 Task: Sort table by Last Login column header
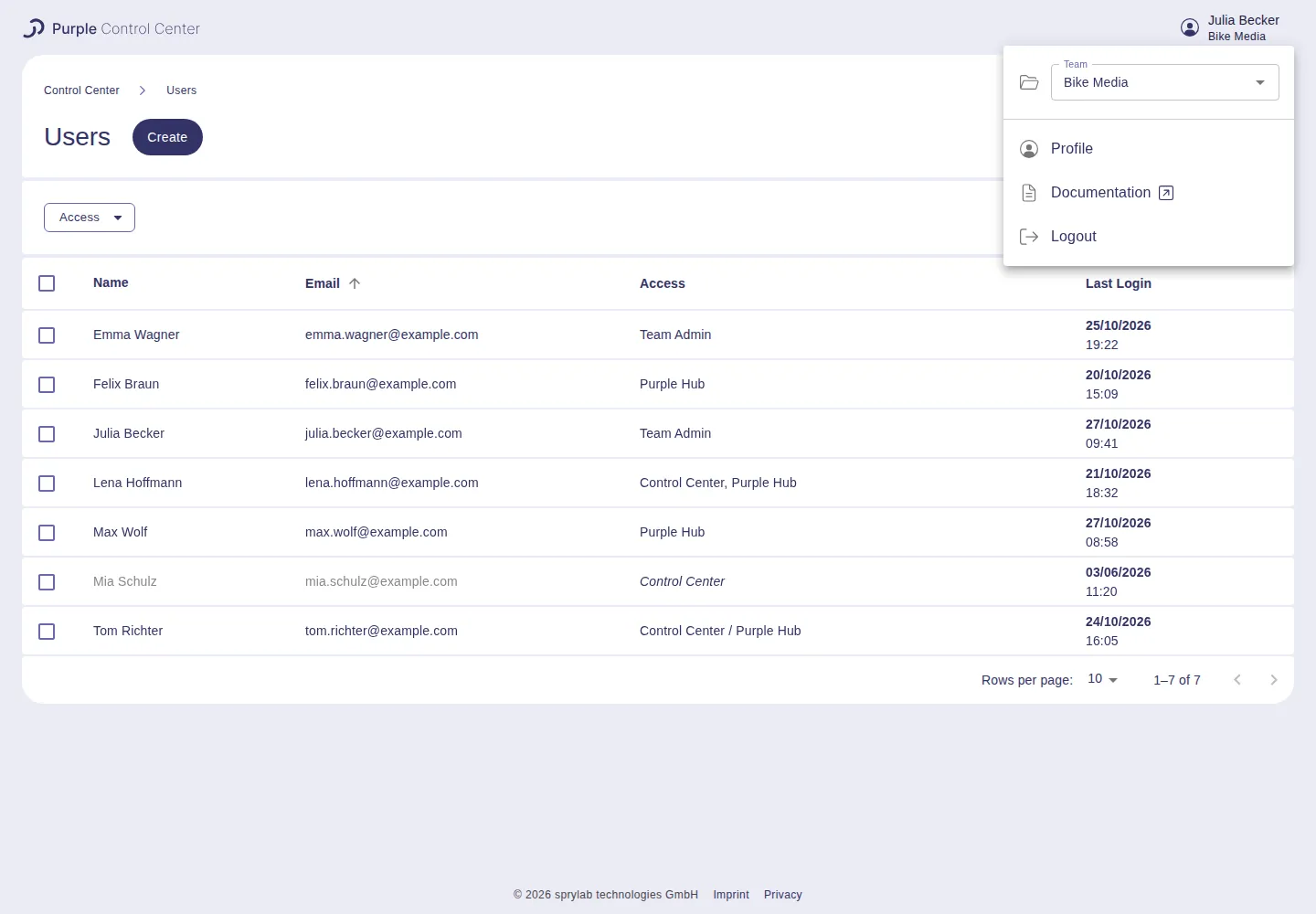point(1119,283)
